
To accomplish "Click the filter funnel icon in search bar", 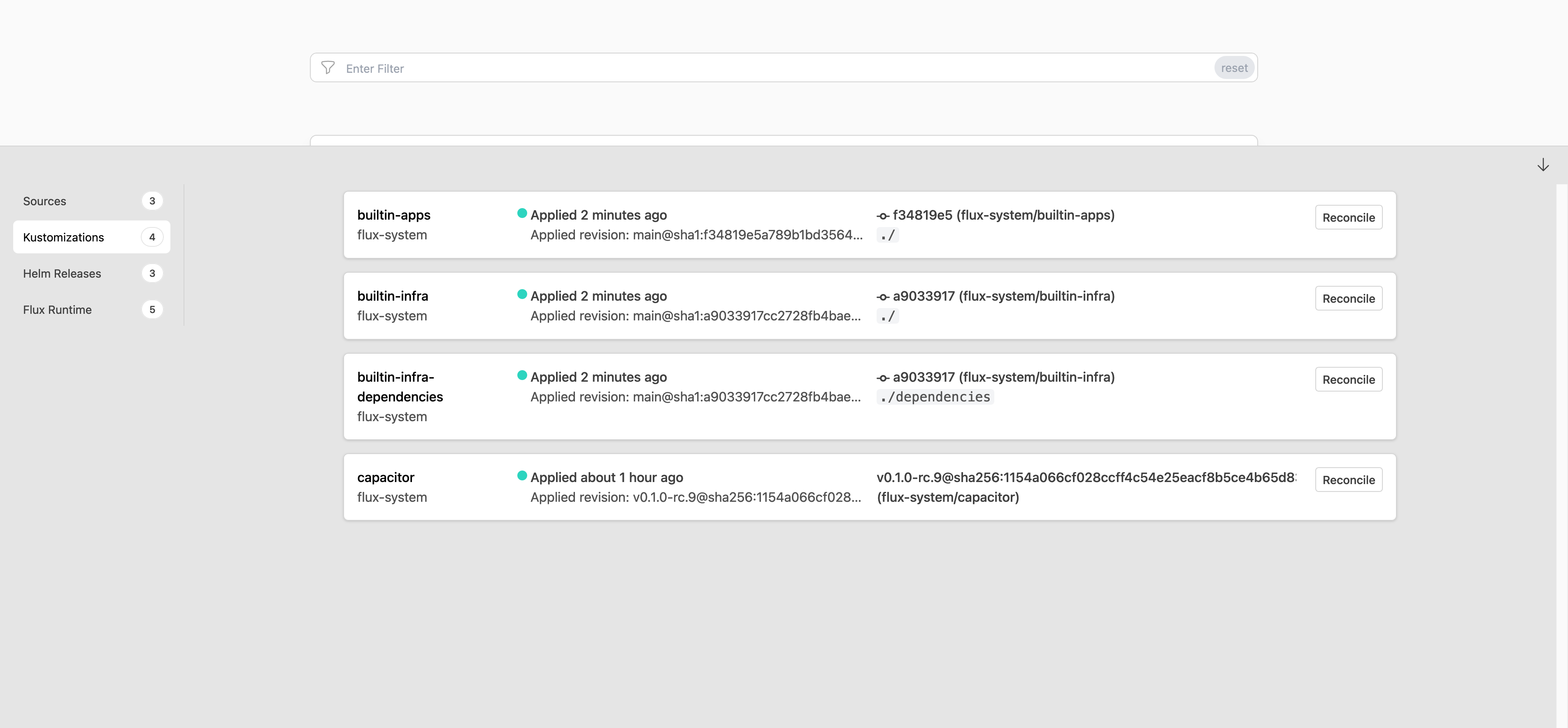I will pos(328,67).
